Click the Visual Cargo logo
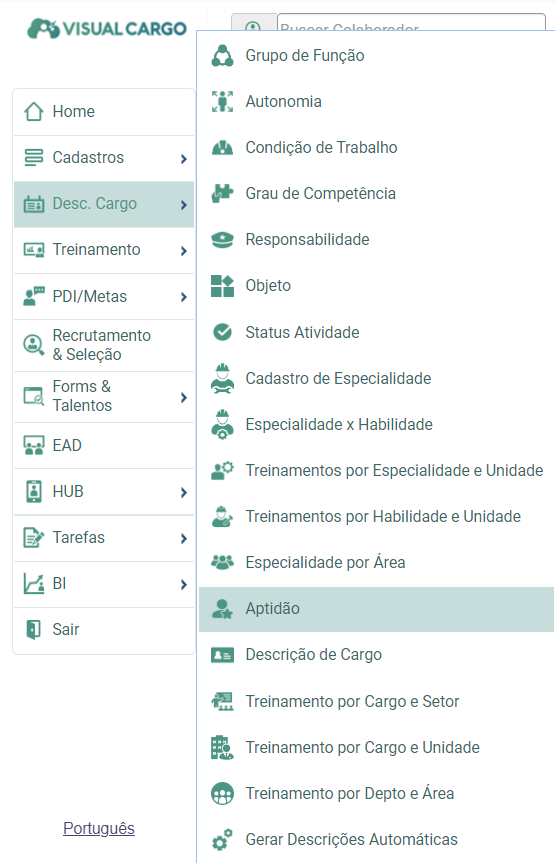Viewport: 555px width, 863px height. coord(107,29)
